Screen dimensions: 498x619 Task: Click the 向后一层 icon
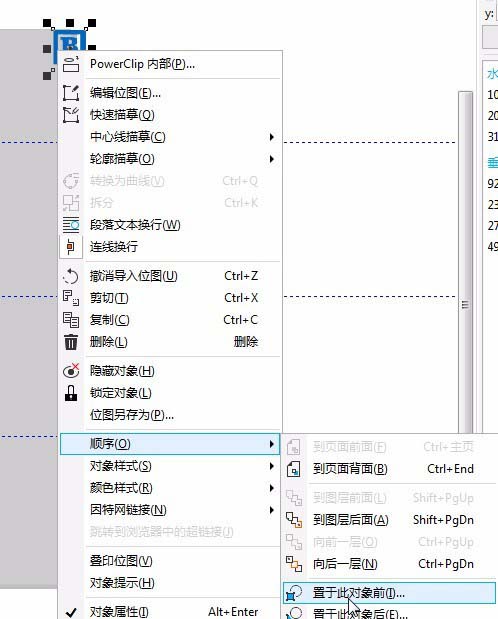(294, 564)
